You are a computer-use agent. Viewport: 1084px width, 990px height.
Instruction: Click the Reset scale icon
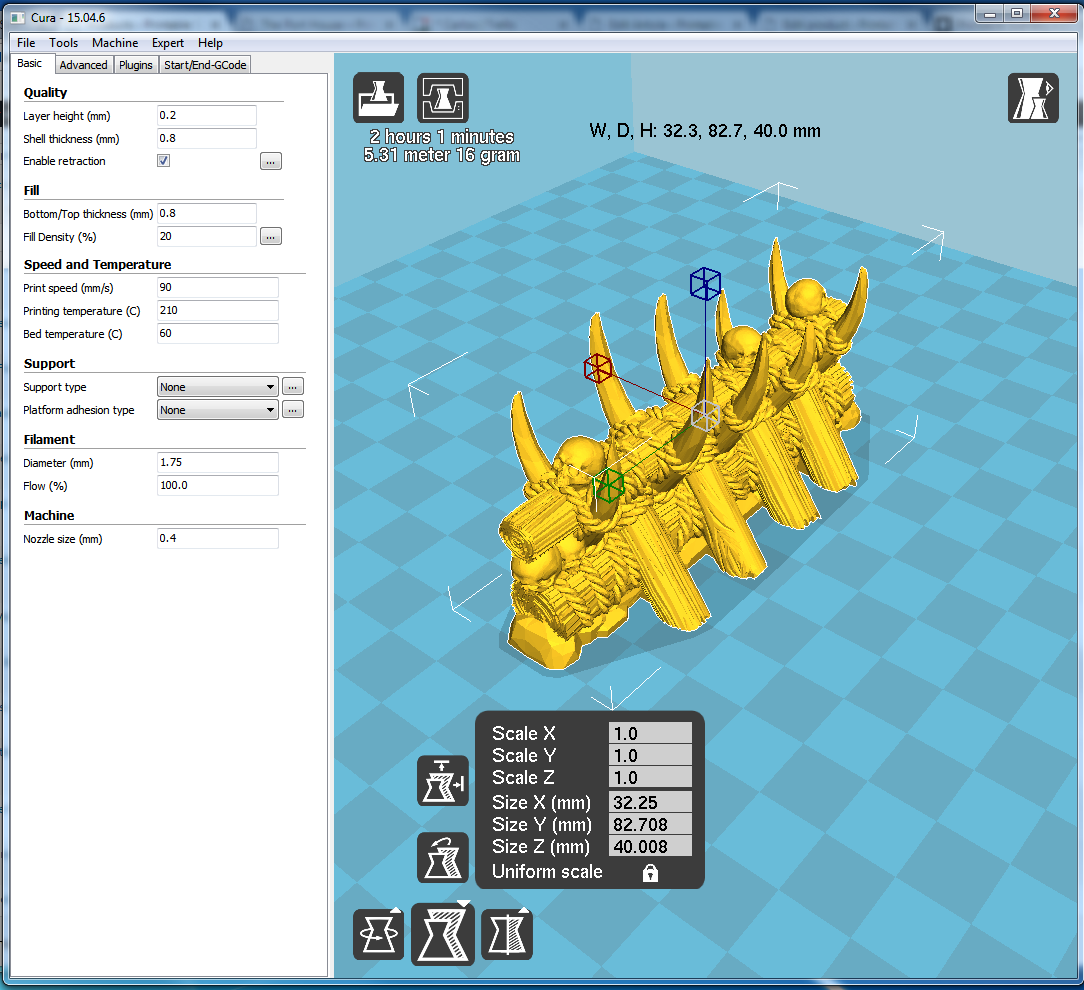[443, 858]
